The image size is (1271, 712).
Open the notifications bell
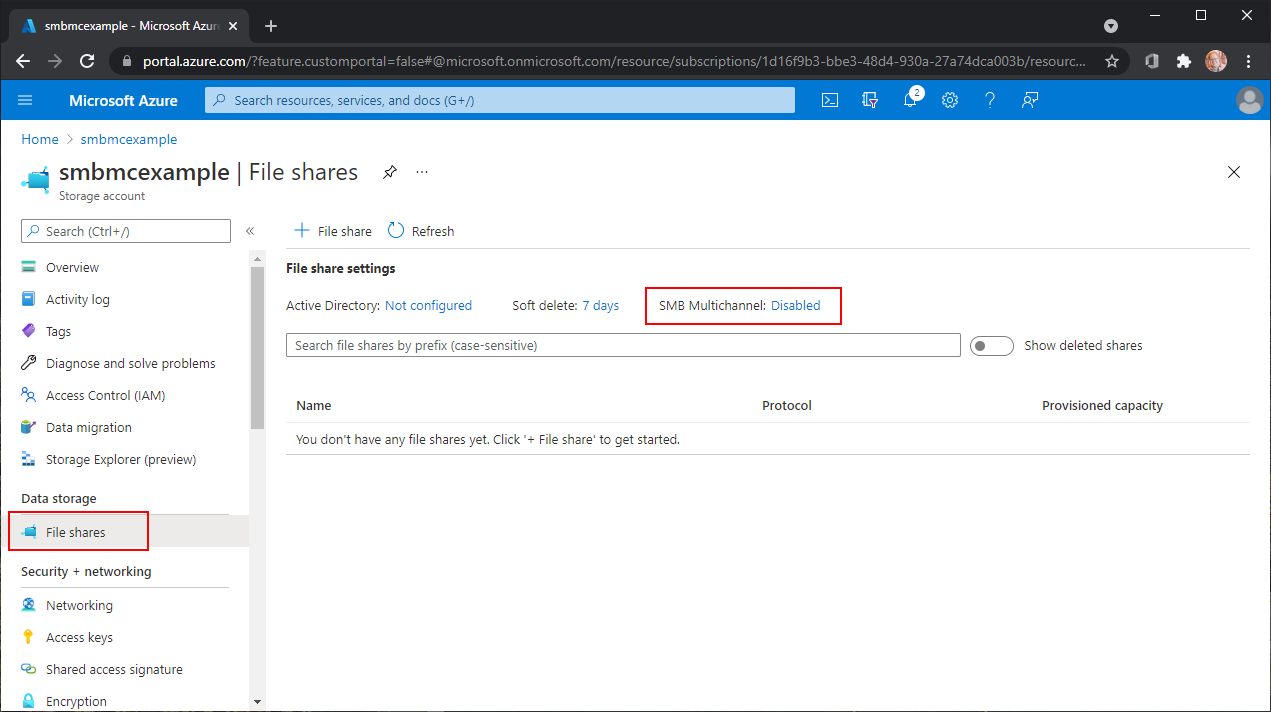(x=911, y=99)
